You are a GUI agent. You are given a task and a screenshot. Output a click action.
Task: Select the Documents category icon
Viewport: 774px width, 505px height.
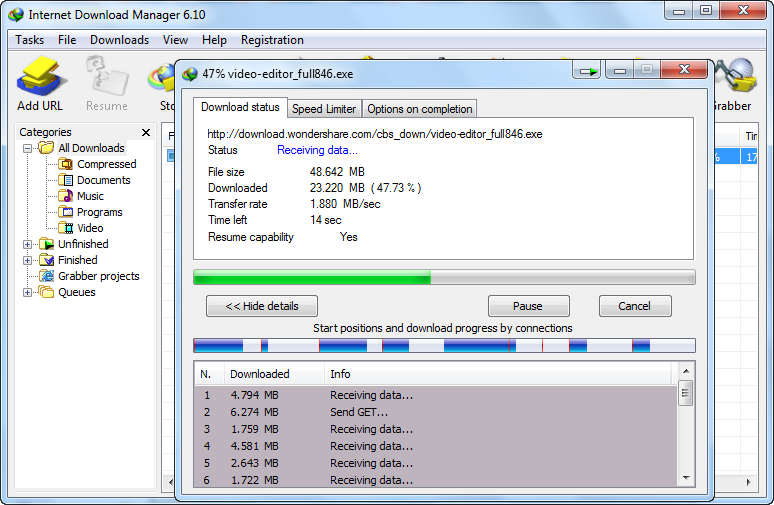pos(65,180)
